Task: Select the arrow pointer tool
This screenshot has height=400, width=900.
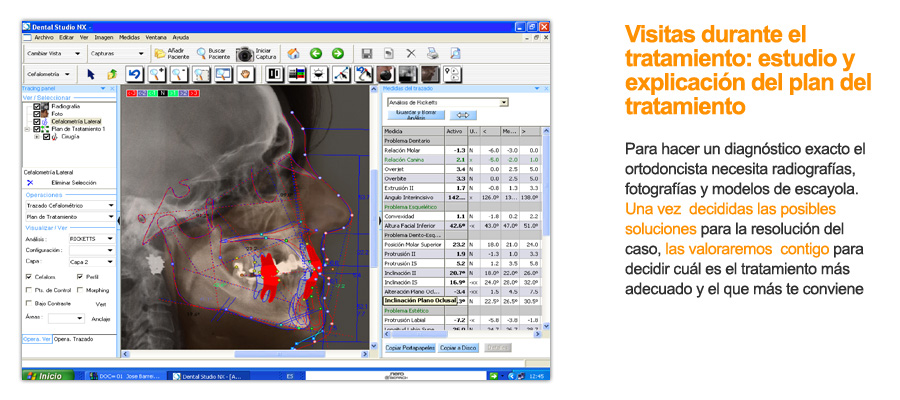Action: click(91, 75)
